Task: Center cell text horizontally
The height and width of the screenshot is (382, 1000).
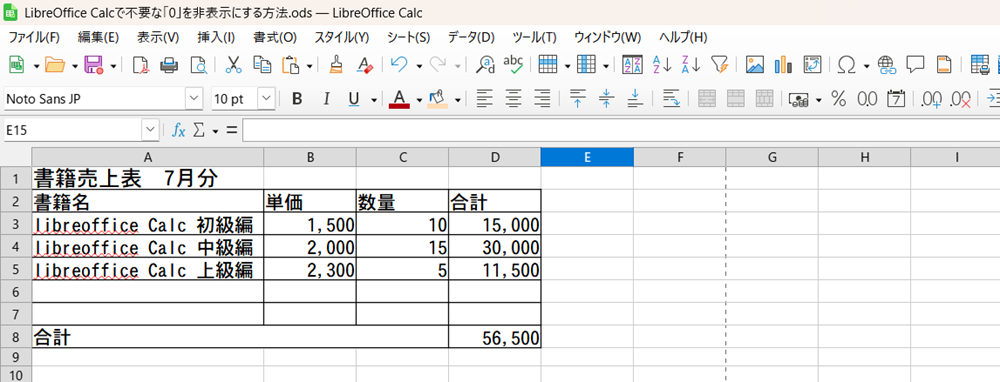Action: 514,98
